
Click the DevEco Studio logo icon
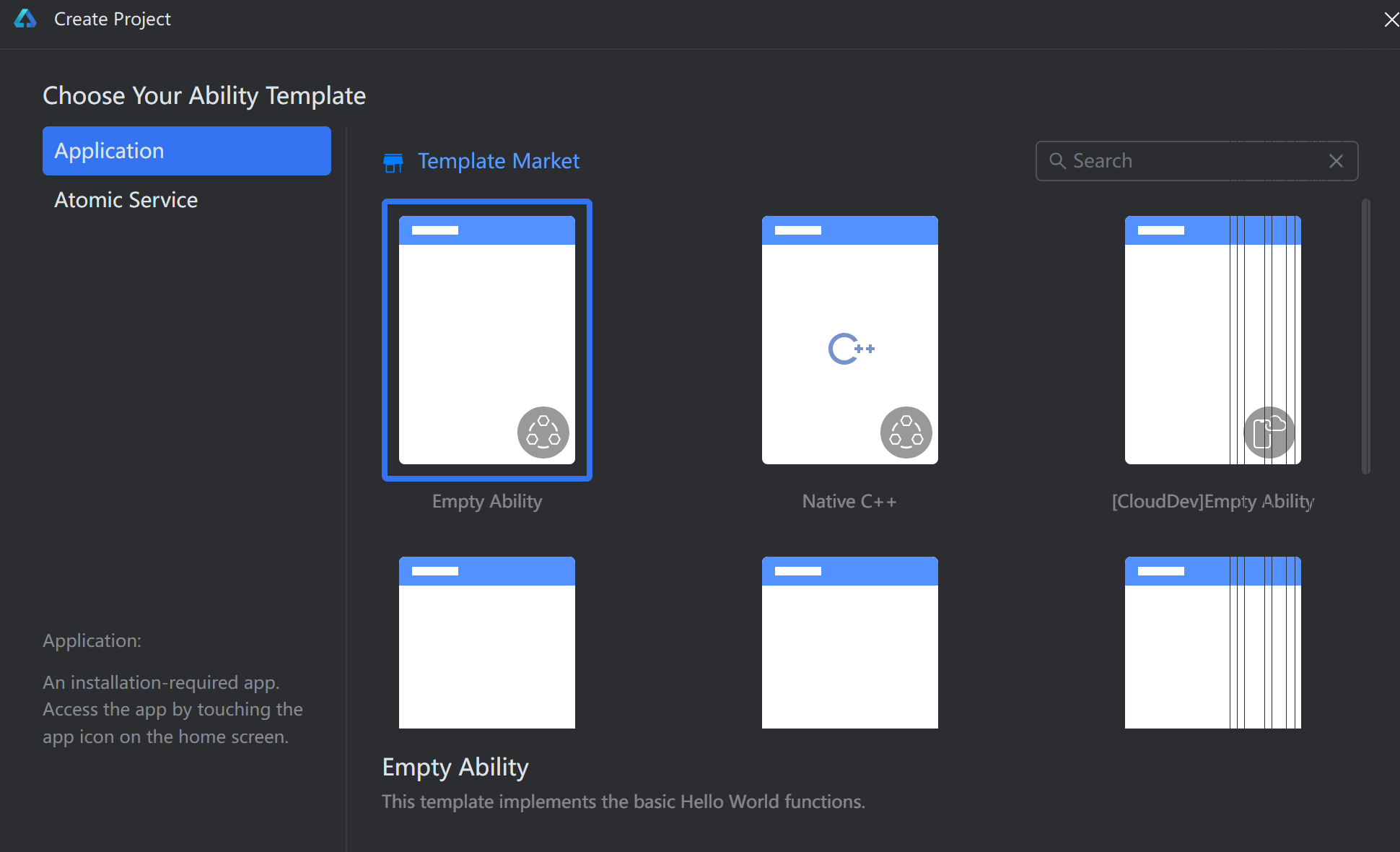coord(25,19)
